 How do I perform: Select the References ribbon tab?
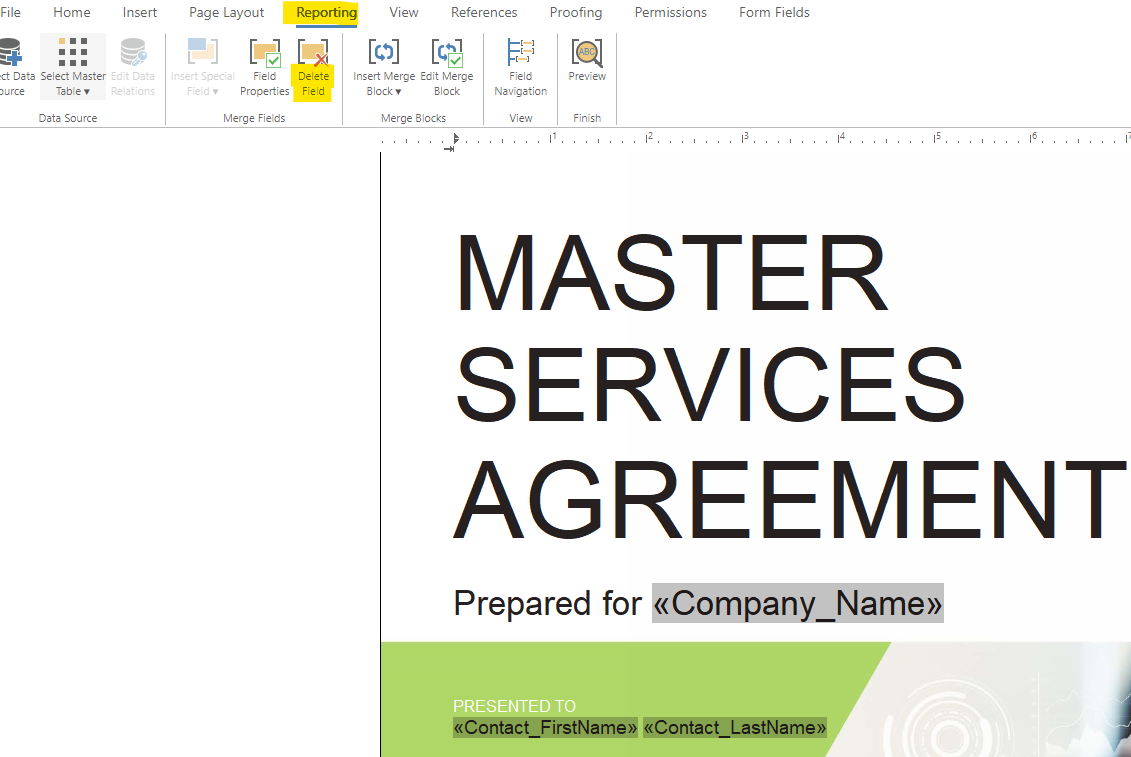point(484,12)
